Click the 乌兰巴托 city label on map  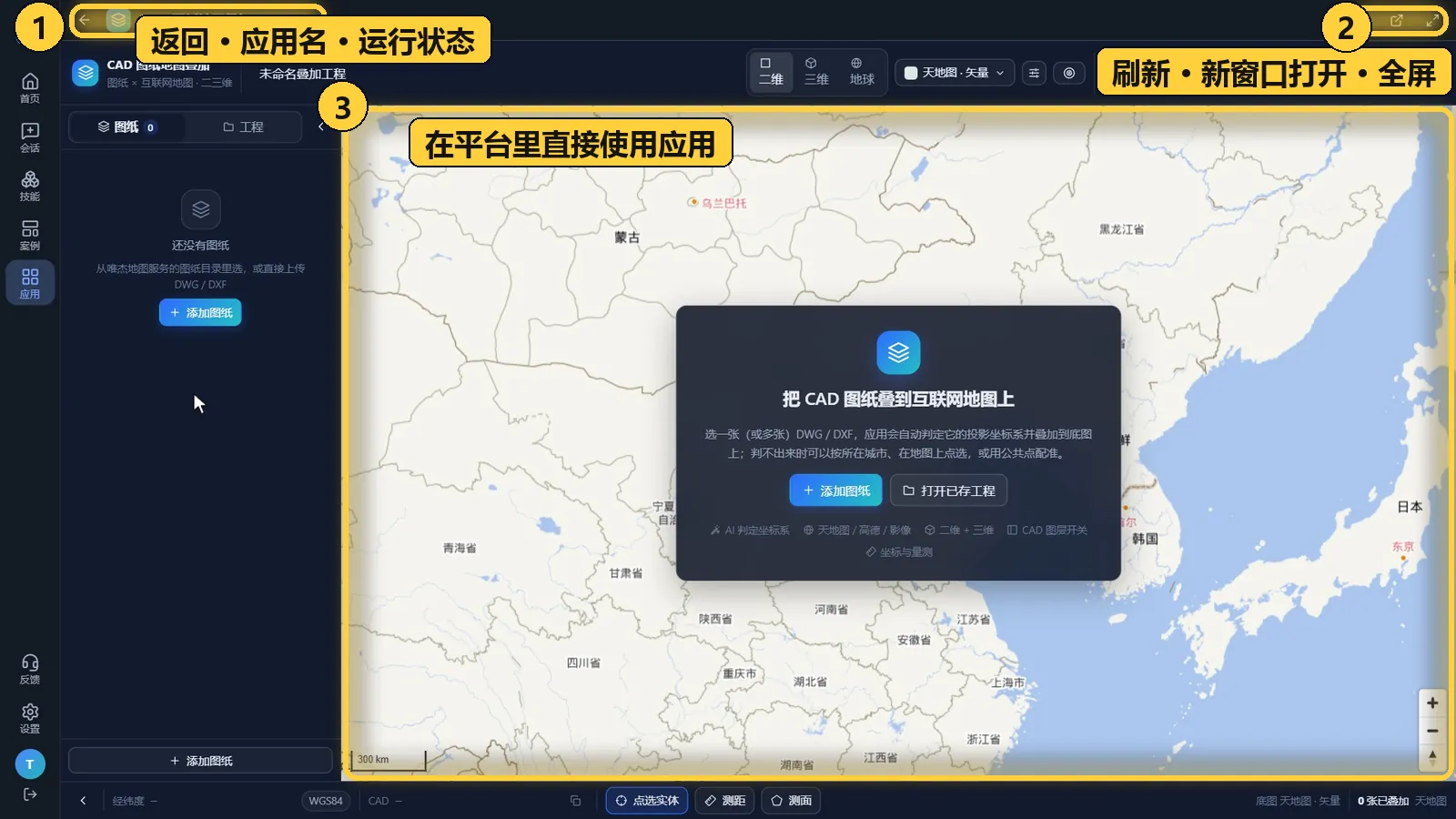point(723,203)
